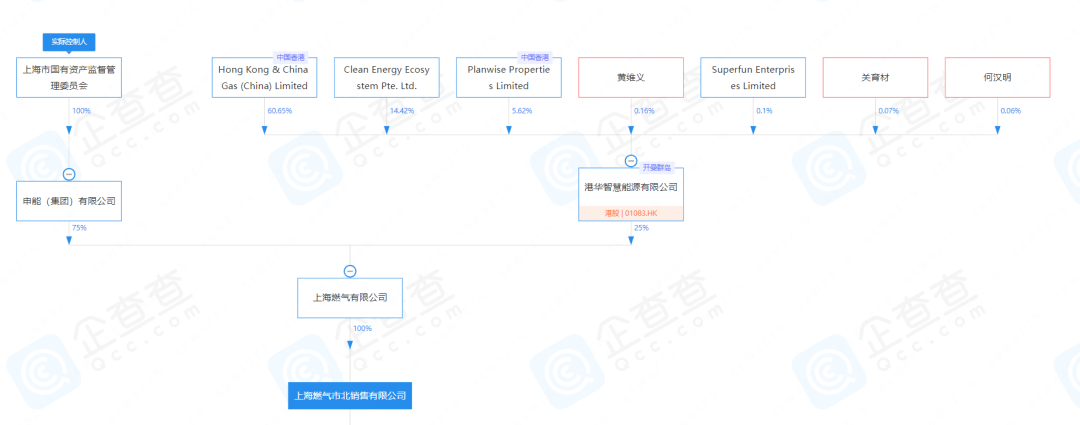Image resolution: width=1080 pixels, height=425 pixels.
Task: Click the 0.06% shareholding label
Action: [x=1010, y=110]
